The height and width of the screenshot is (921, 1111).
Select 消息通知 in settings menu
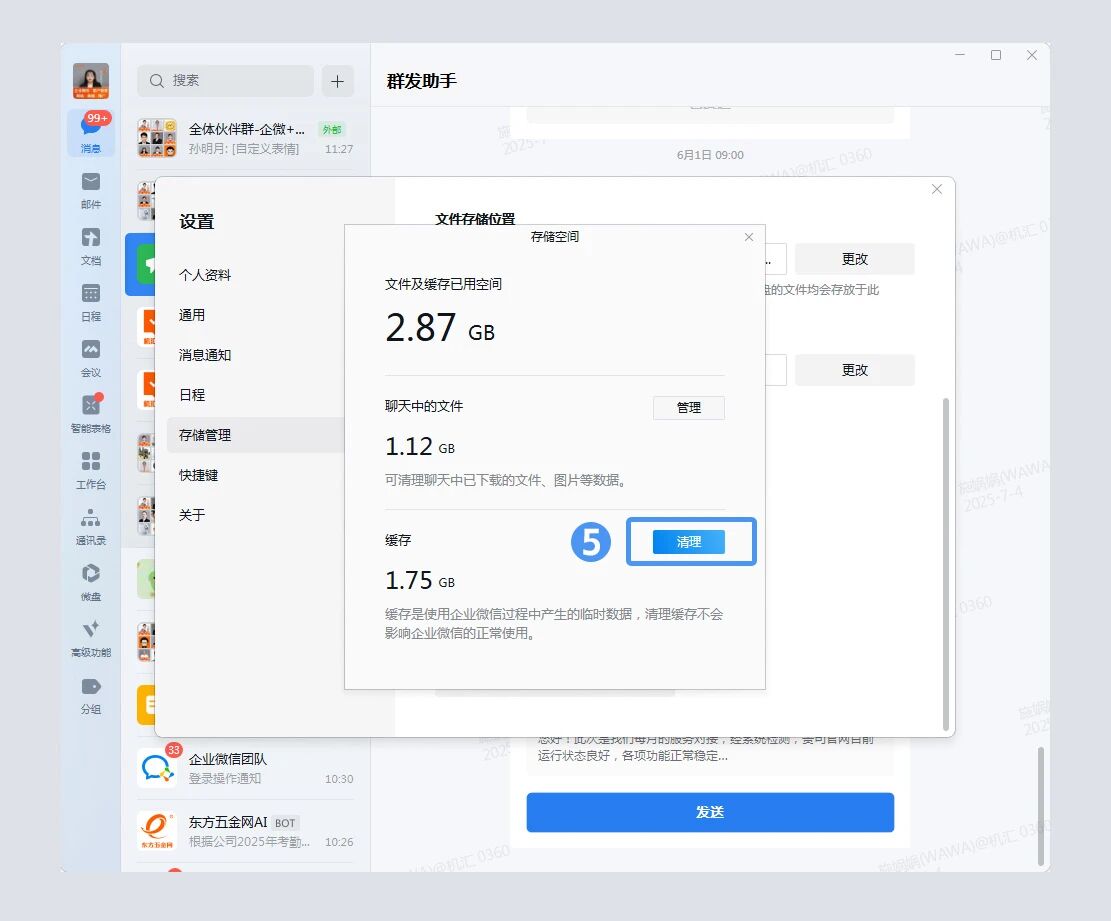(205, 355)
